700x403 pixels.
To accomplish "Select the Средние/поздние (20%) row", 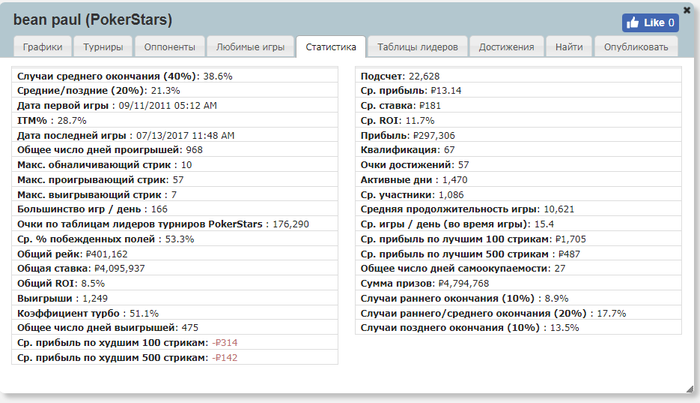I will (x=175, y=91).
